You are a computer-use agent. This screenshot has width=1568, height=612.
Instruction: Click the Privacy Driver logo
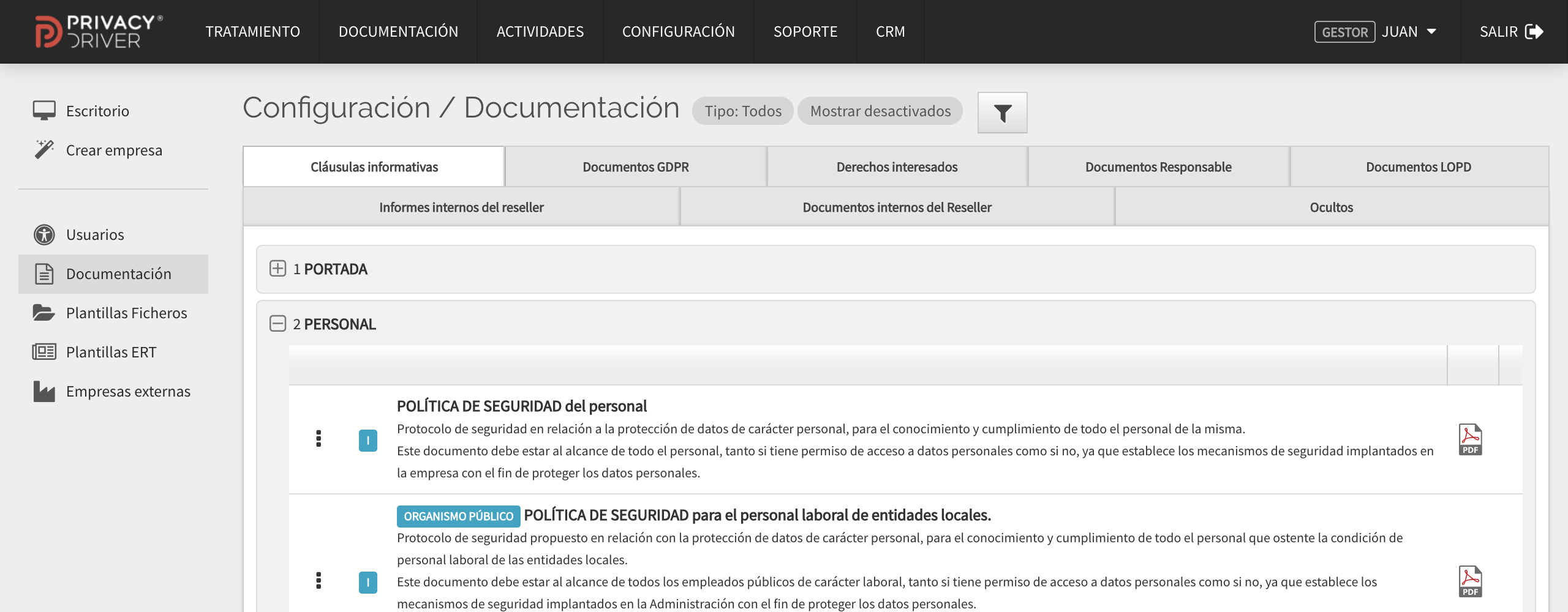pos(99,32)
